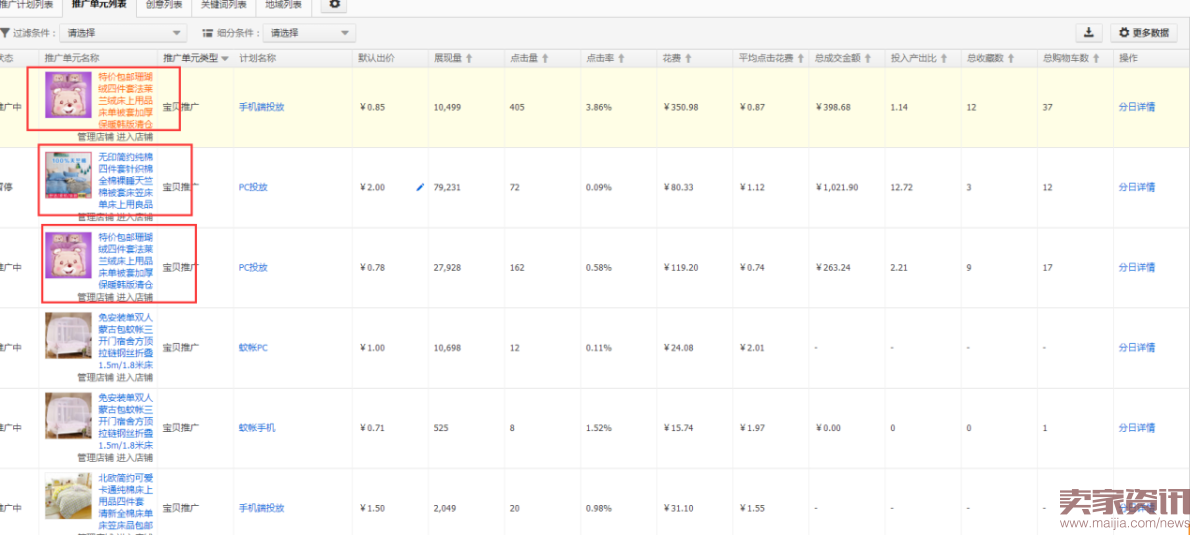
Task: Sort by 花费 column arrow
Action: click(x=688, y=58)
